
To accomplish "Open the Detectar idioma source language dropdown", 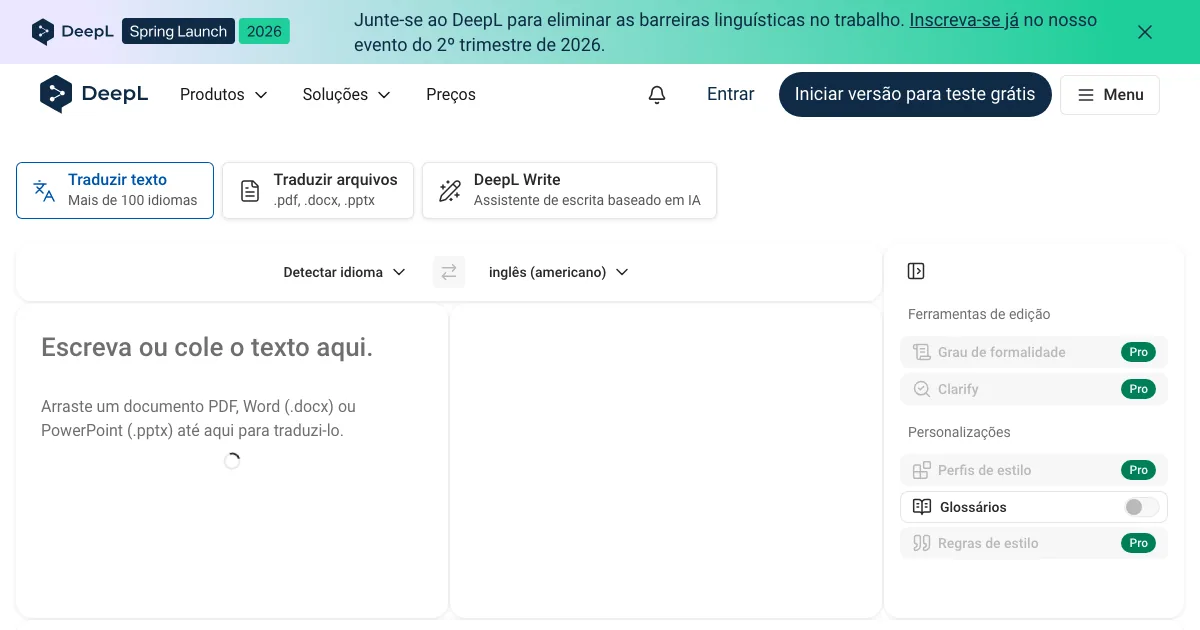I will [344, 272].
